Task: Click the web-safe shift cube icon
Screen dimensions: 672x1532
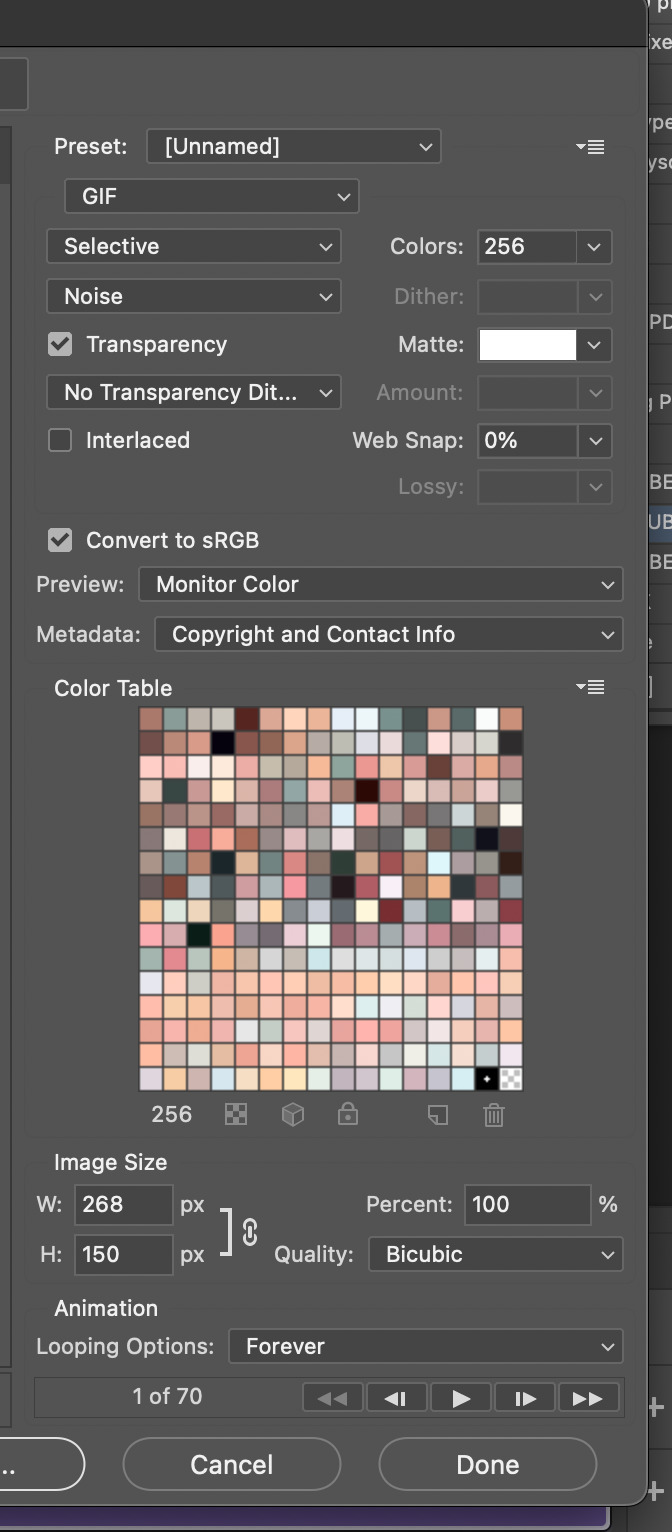Action: click(x=292, y=1114)
